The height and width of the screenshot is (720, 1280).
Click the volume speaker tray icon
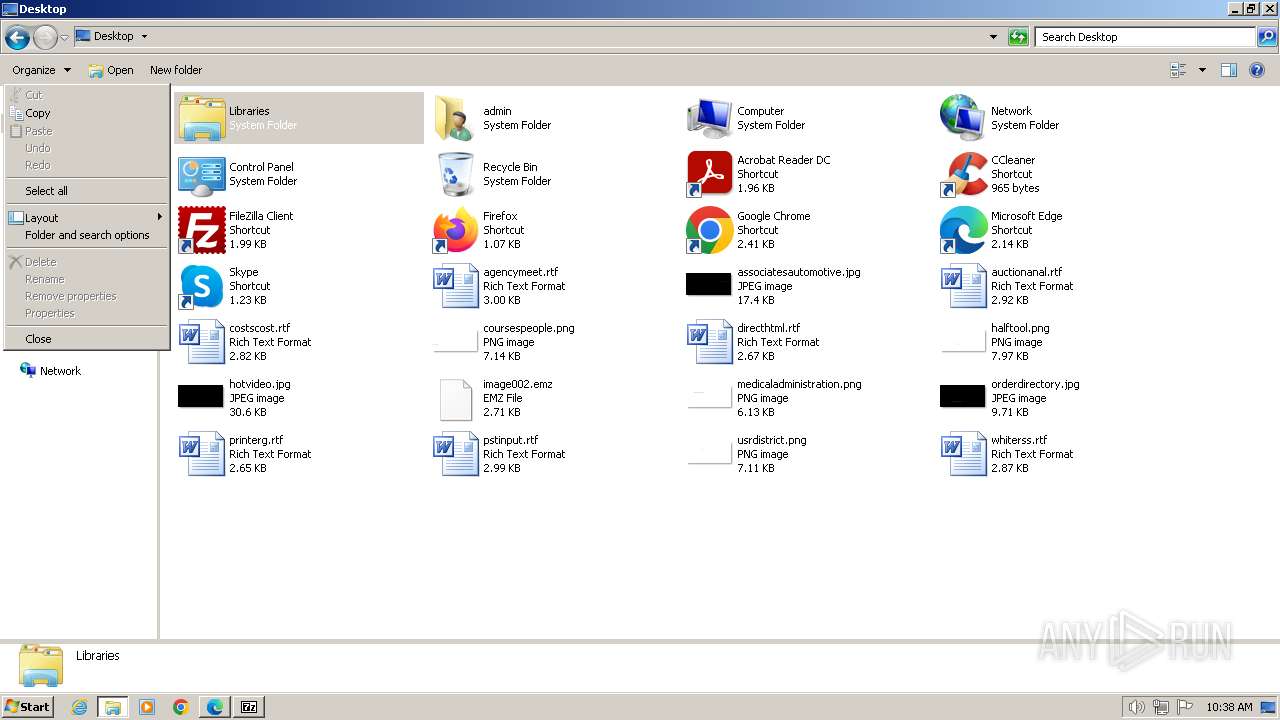tap(1136, 707)
